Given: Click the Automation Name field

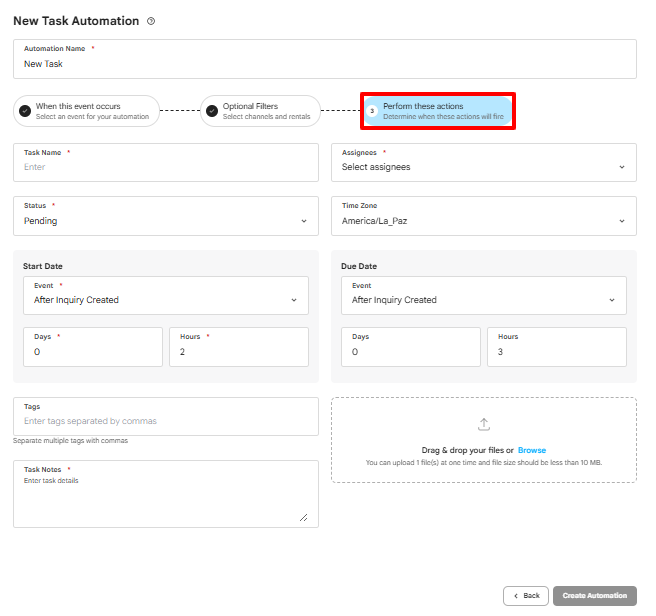Looking at the screenshot, I should coord(325,59).
